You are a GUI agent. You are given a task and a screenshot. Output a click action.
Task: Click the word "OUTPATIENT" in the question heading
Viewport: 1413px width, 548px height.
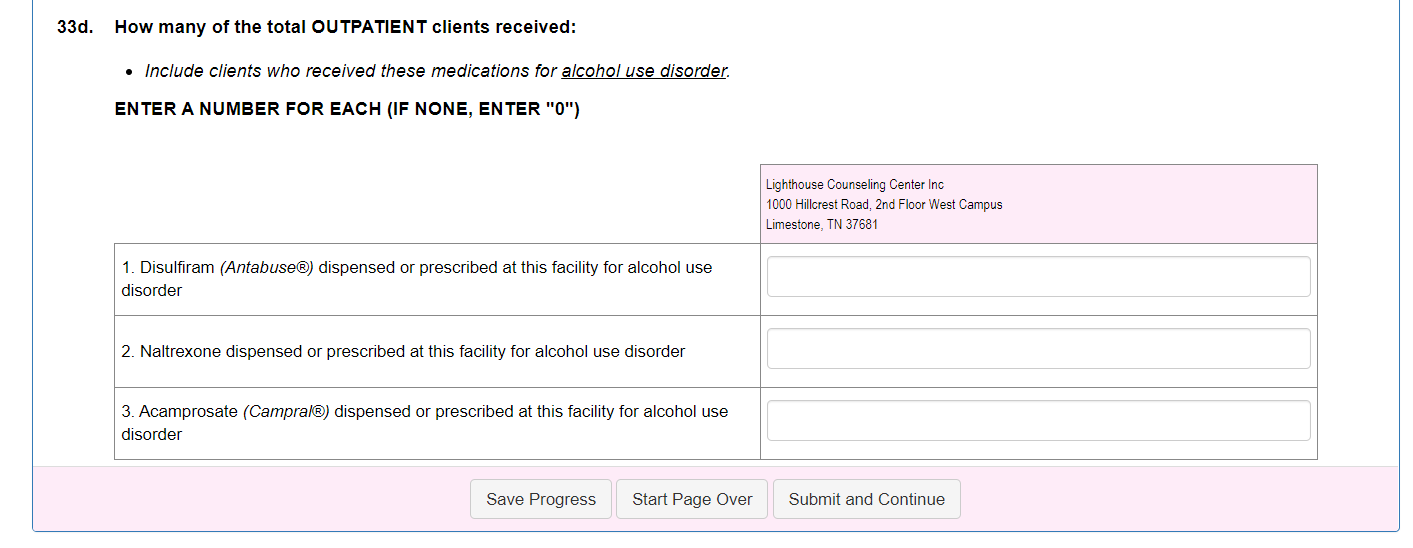(x=369, y=27)
